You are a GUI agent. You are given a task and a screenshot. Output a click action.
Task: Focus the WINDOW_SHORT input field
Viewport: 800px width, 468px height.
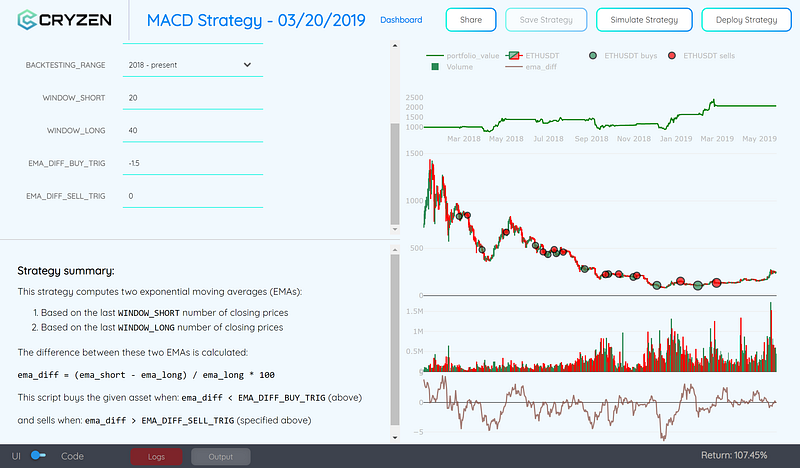click(x=193, y=97)
